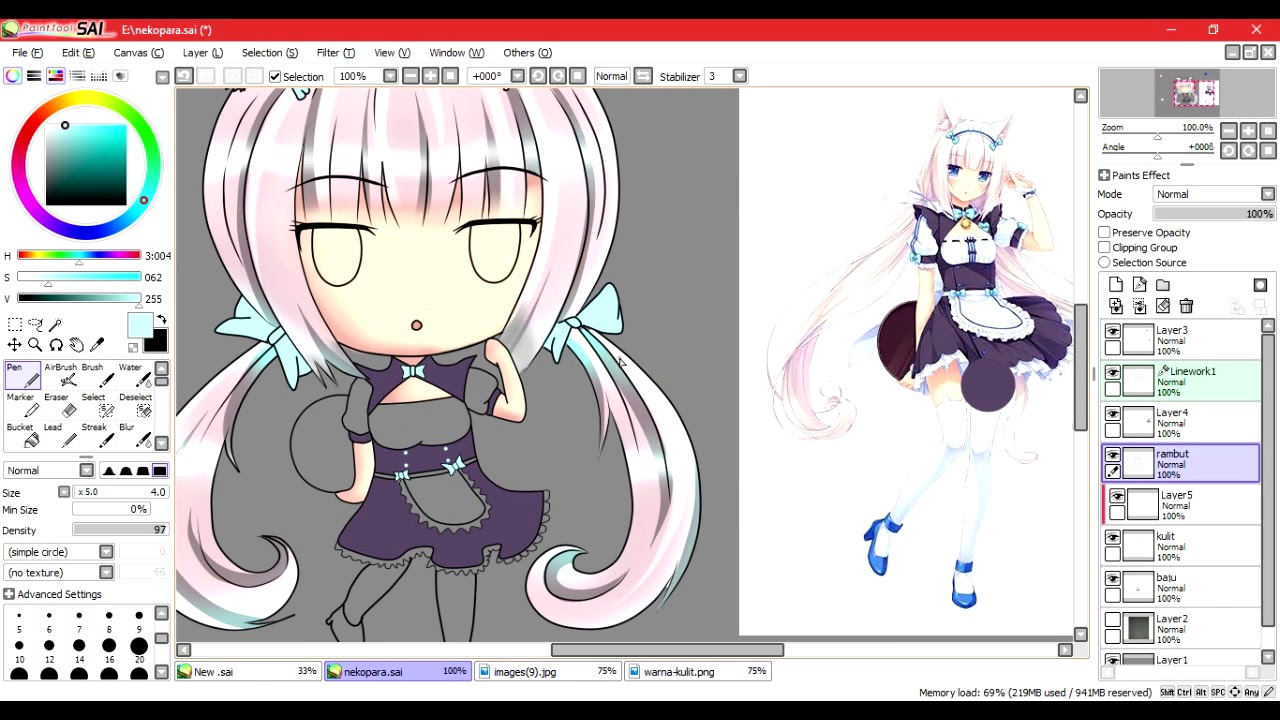Click the foreground color swatch
Viewport: 1280px width, 720px height.
coord(139,324)
